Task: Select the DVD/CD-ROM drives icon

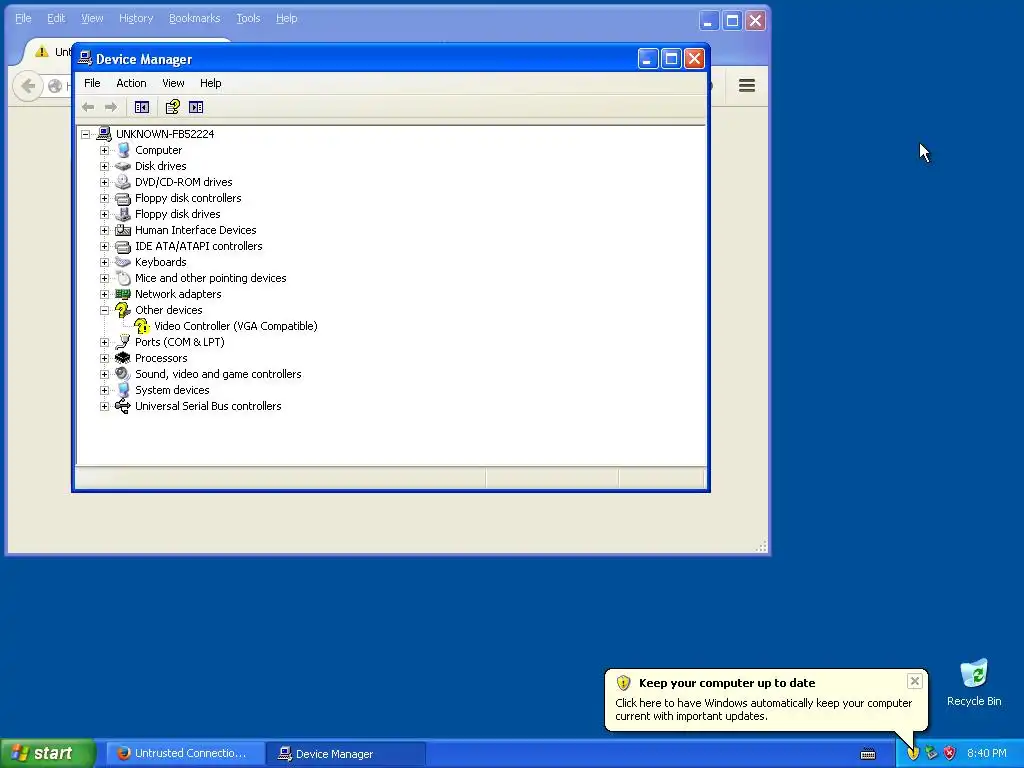Action: (123, 182)
